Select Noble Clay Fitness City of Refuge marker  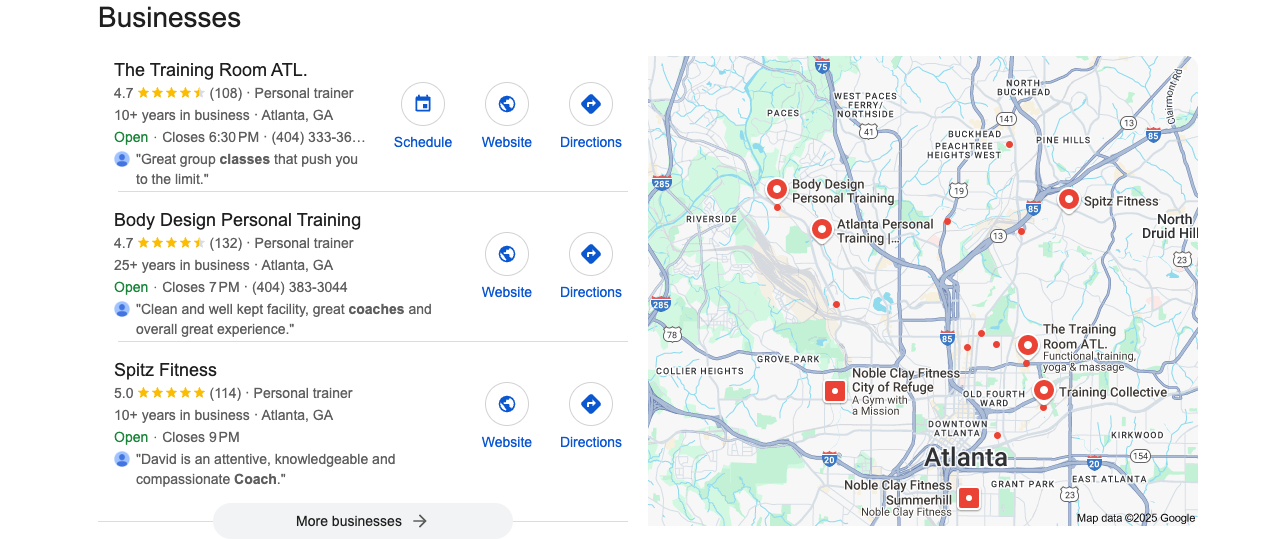[835, 391]
